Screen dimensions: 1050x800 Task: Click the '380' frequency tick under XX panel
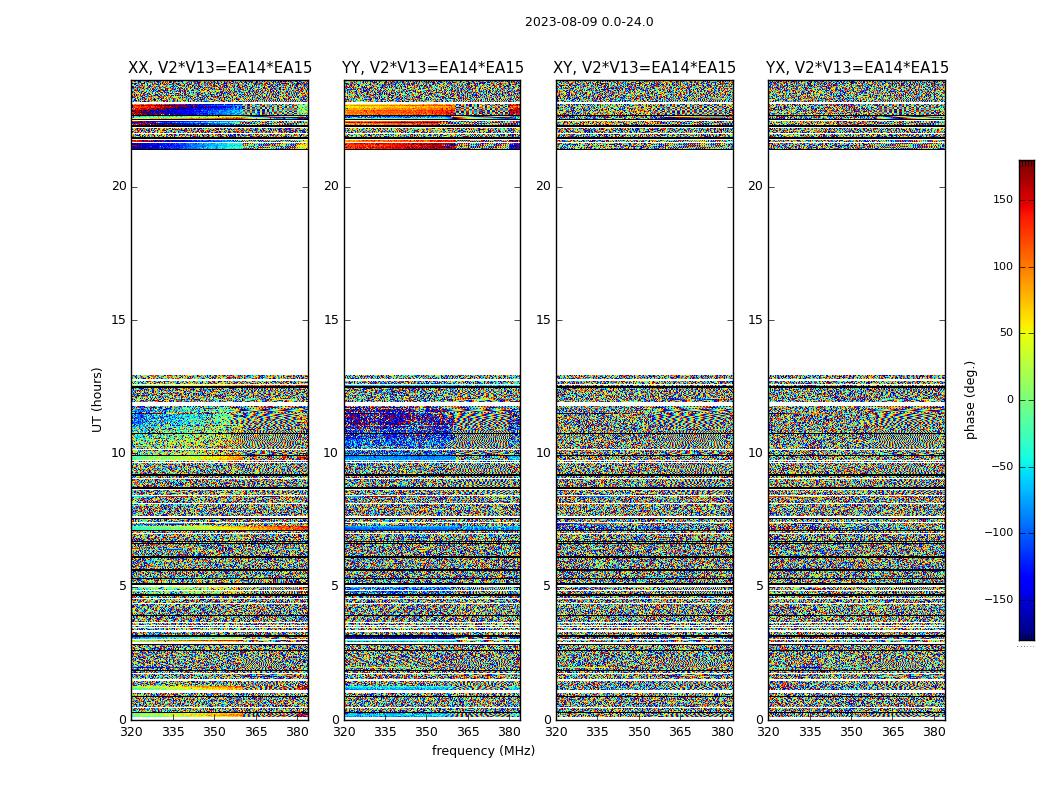click(x=297, y=732)
